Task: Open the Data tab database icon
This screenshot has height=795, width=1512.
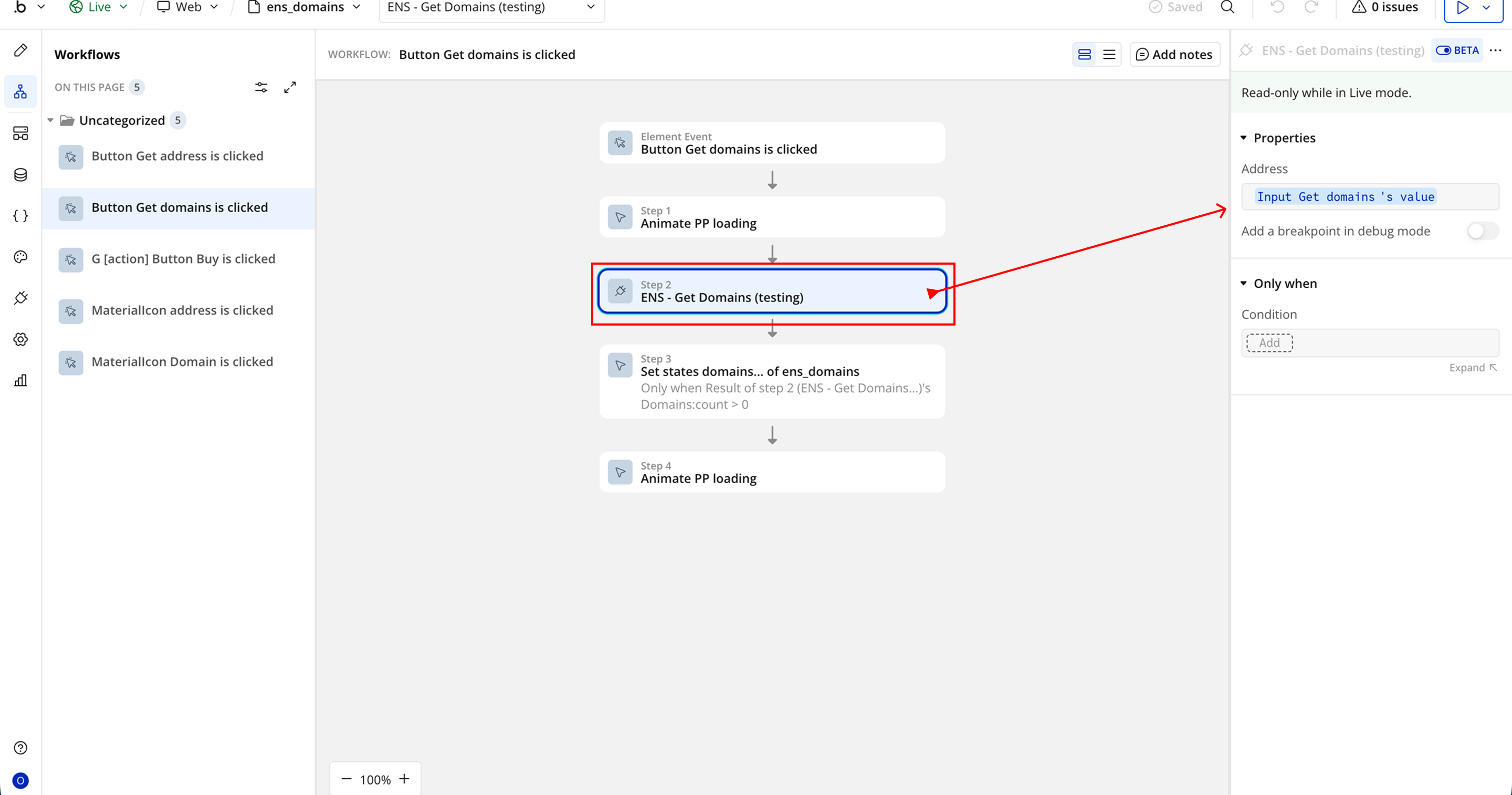Action: (20, 175)
